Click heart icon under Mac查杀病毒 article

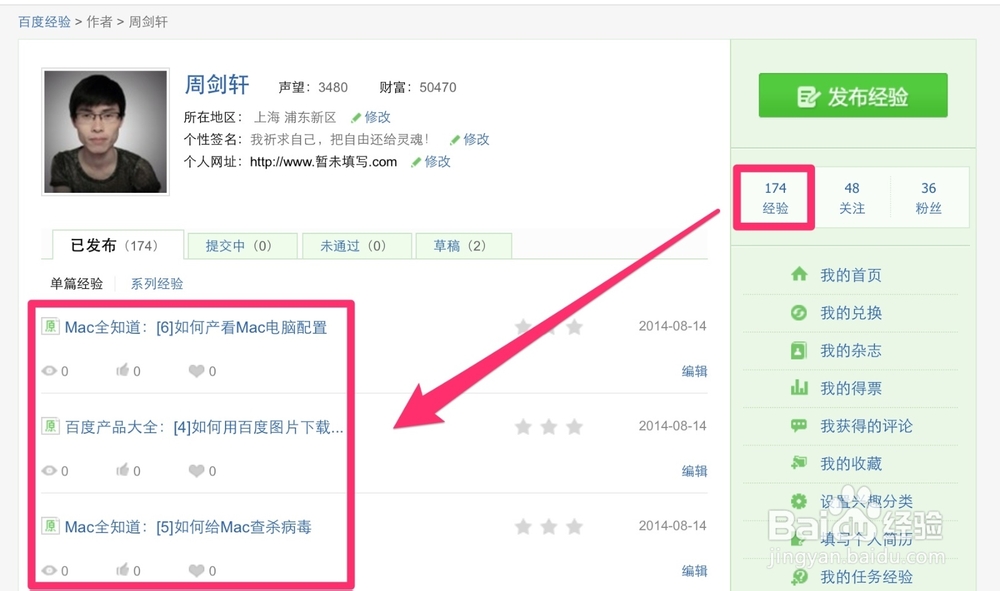pos(196,570)
